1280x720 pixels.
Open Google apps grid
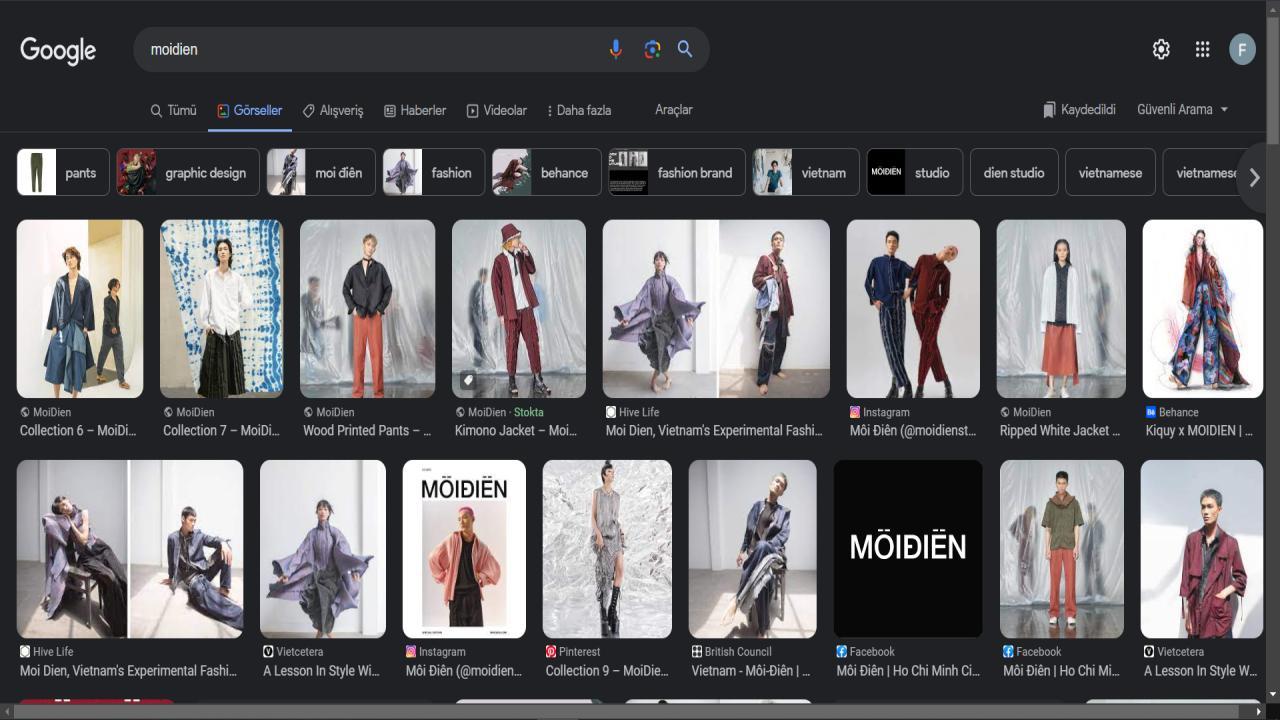tap(1203, 49)
